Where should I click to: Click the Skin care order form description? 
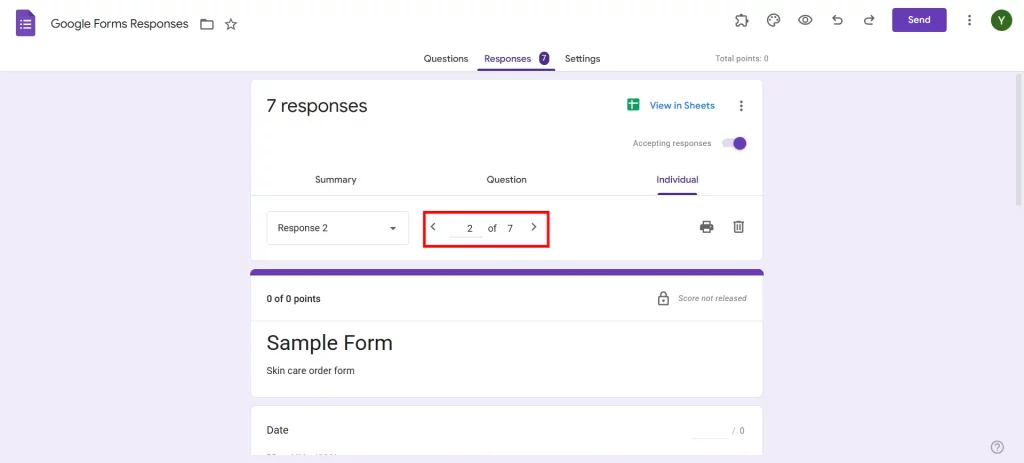click(x=310, y=371)
